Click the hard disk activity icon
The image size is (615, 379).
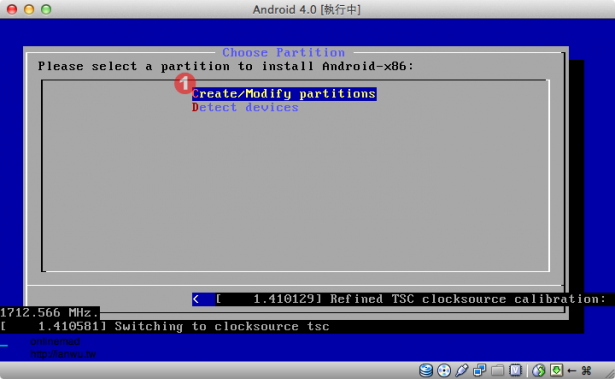pyautogui.click(x=426, y=370)
